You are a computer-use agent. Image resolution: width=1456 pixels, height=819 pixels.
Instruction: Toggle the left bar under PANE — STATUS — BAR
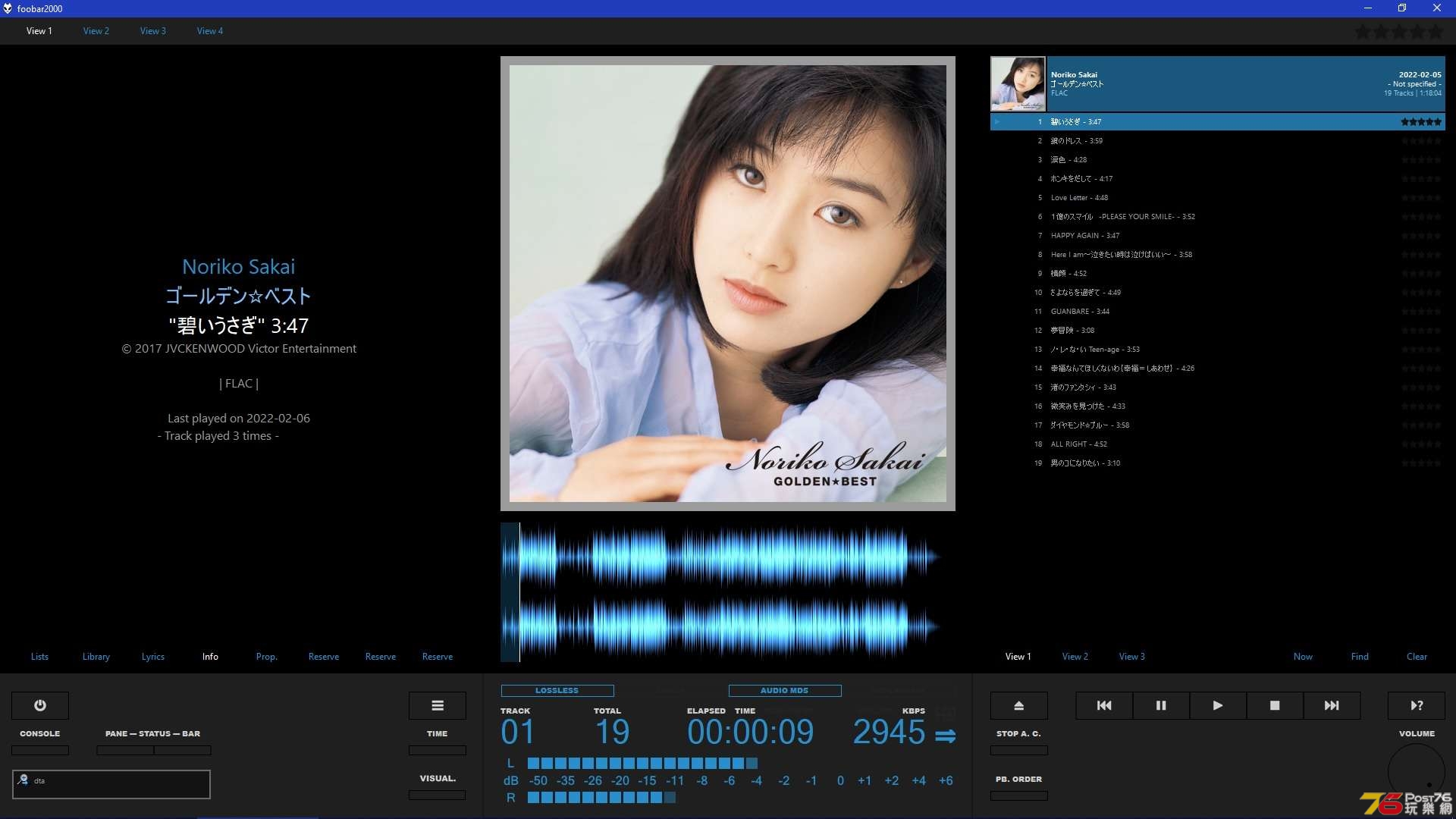(125, 750)
